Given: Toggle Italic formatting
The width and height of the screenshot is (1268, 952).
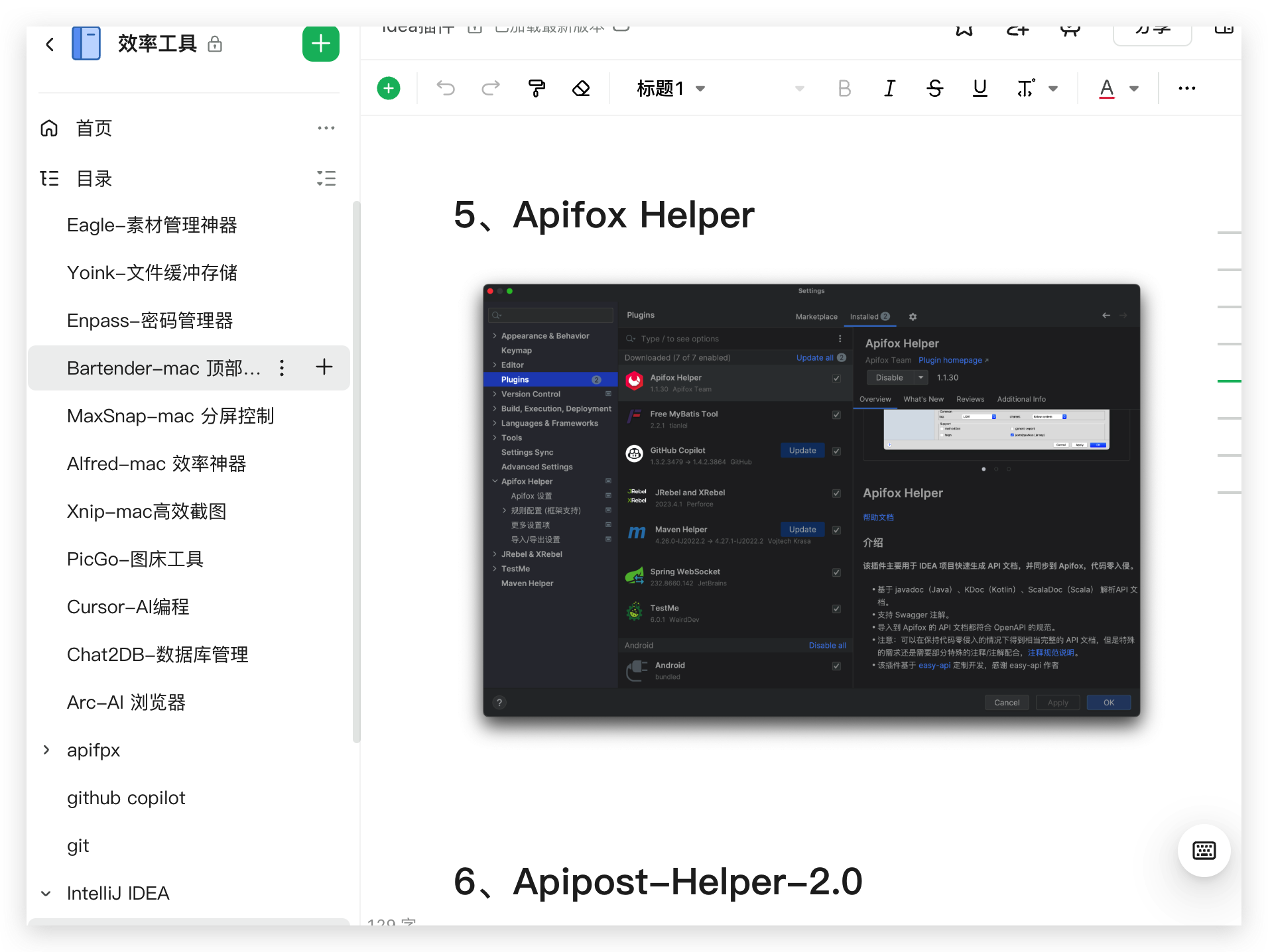Looking at the screenshot, I should (x=889, y=88).
